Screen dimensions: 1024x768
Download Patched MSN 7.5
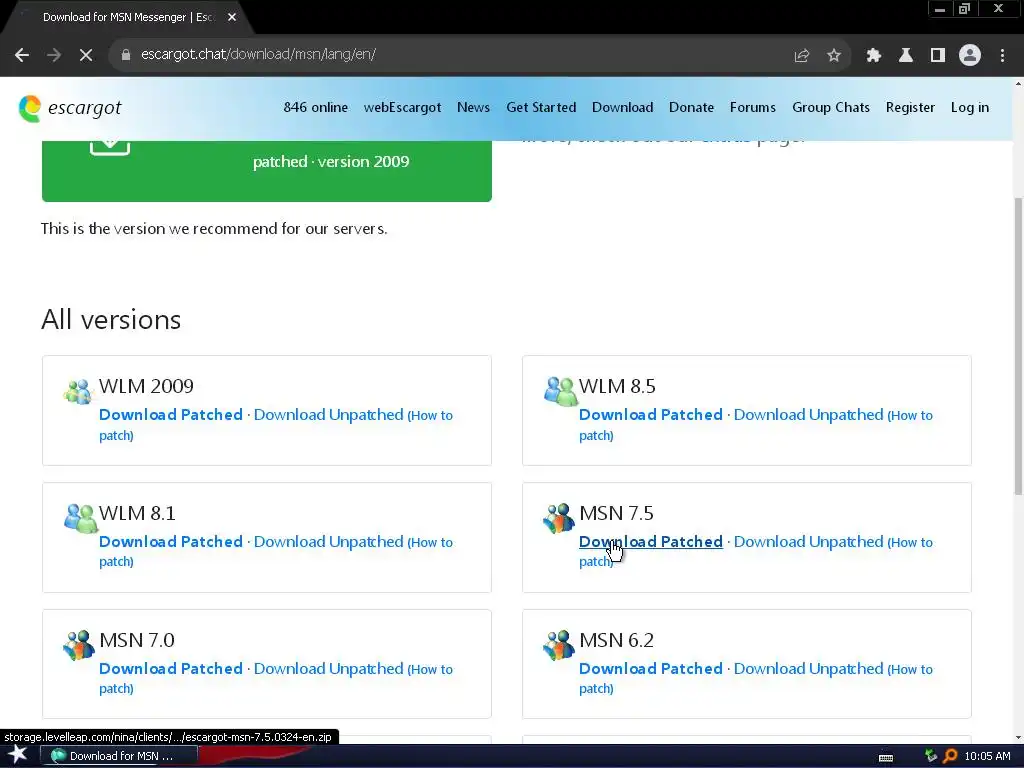tap(650, 541)
